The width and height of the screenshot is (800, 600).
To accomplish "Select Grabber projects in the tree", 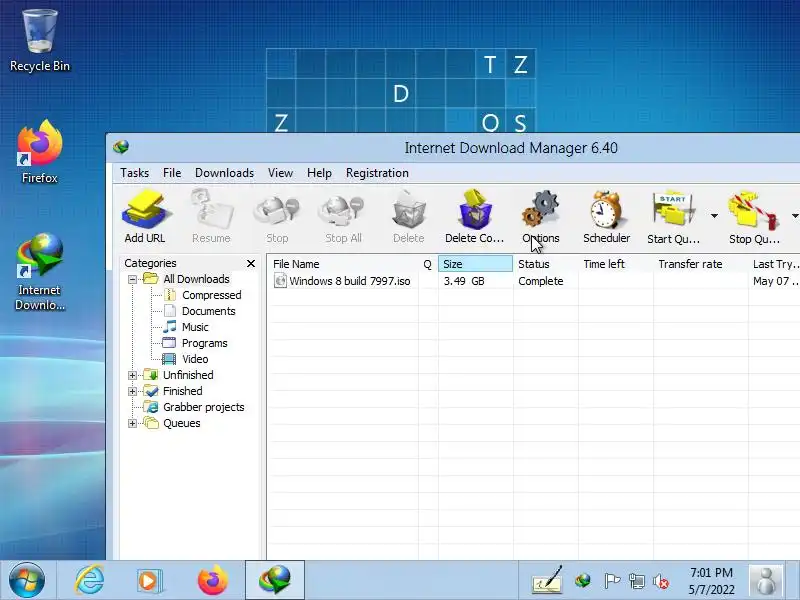I will click(204, 407).
